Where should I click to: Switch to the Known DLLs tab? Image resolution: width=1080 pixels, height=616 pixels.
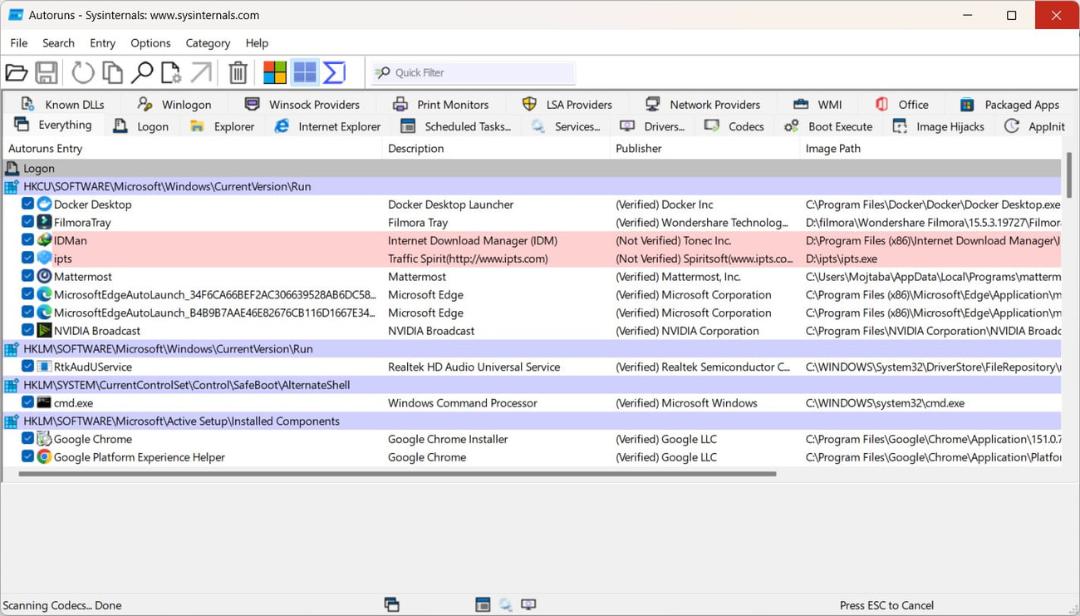coord(63,104)
